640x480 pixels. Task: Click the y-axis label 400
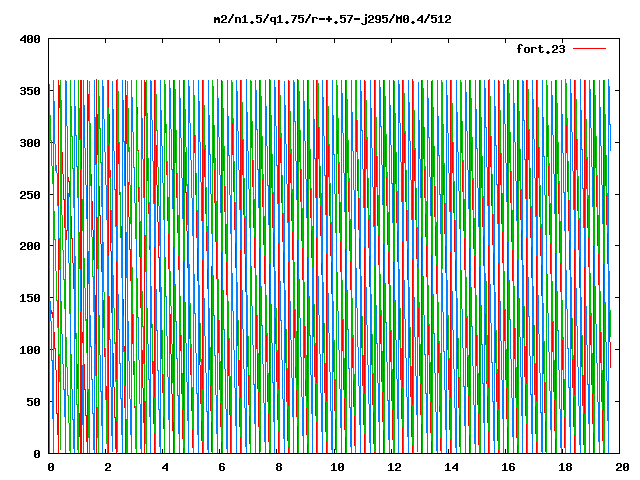(30, 40)
